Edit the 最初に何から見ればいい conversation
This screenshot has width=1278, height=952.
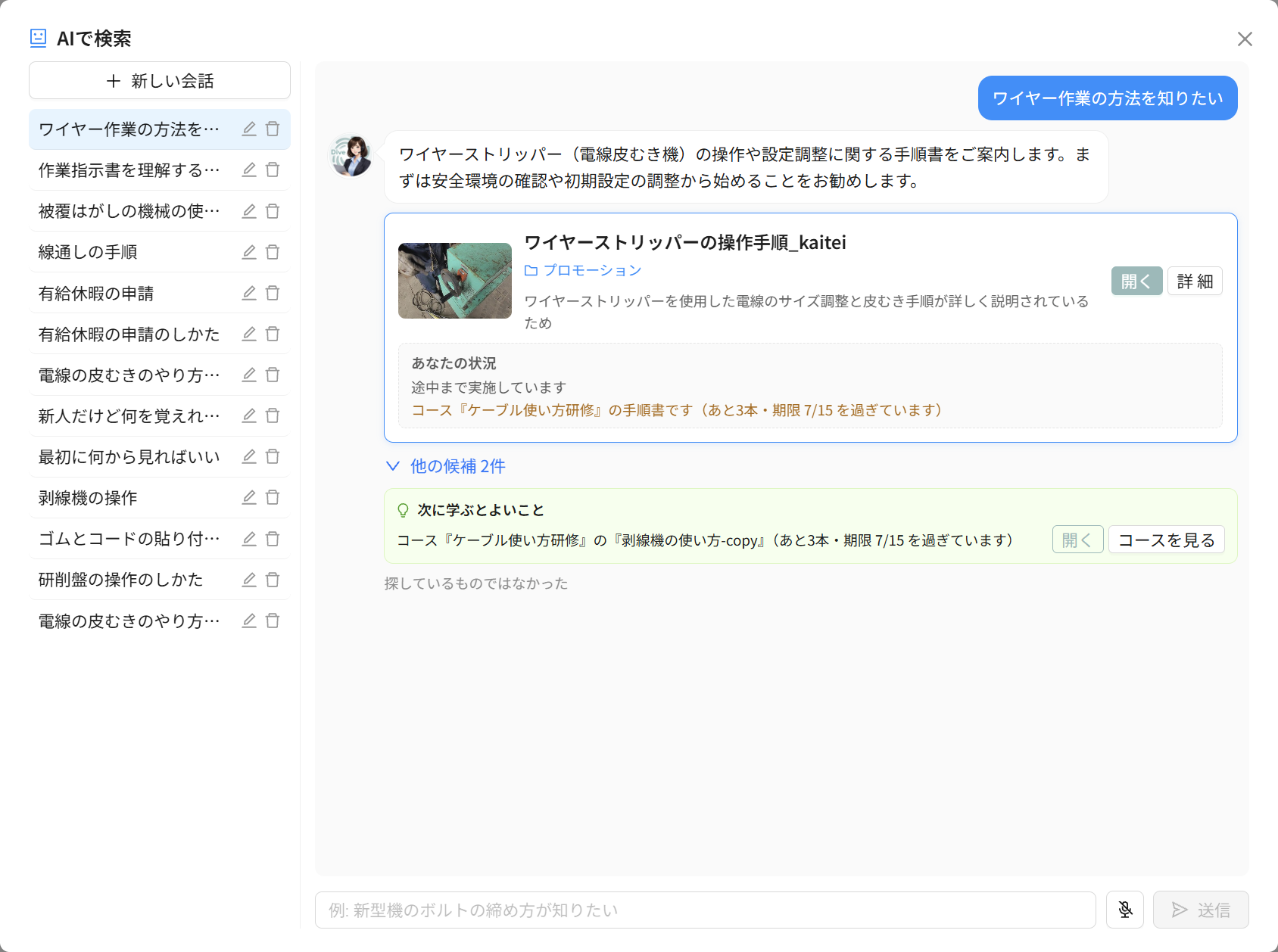(249, 456)
